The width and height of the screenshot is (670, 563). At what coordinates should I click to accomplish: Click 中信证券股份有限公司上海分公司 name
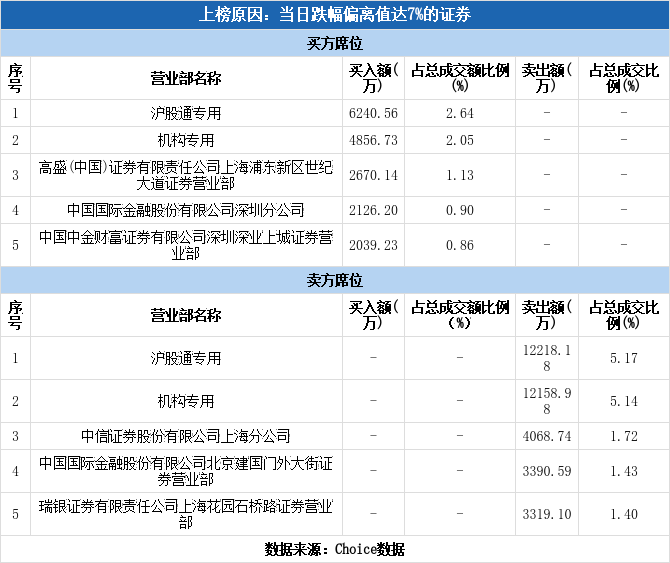point(186,436)
